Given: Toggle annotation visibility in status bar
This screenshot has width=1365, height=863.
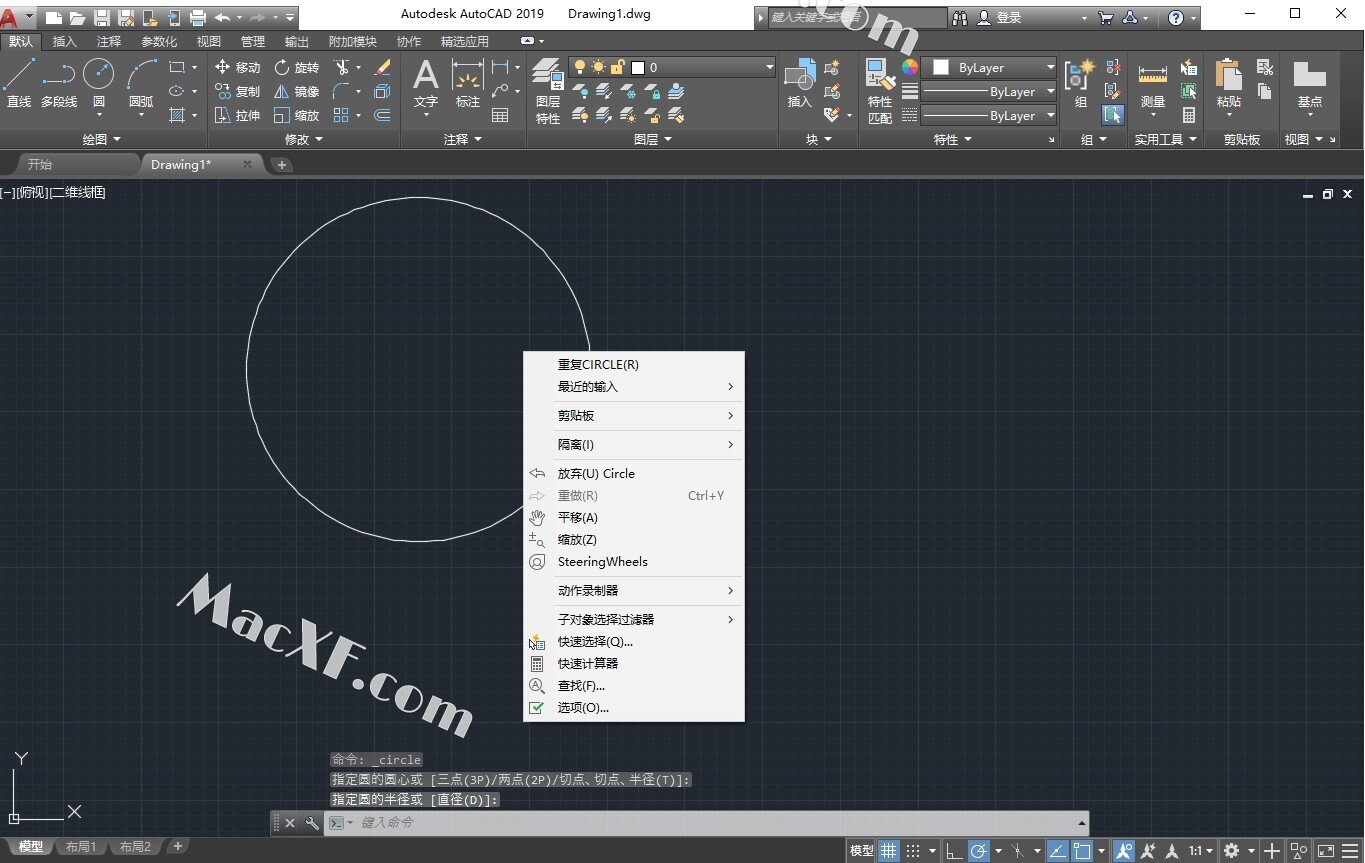Looking at the screenshot, I should pyautogui.click(x=1124, y=851).
